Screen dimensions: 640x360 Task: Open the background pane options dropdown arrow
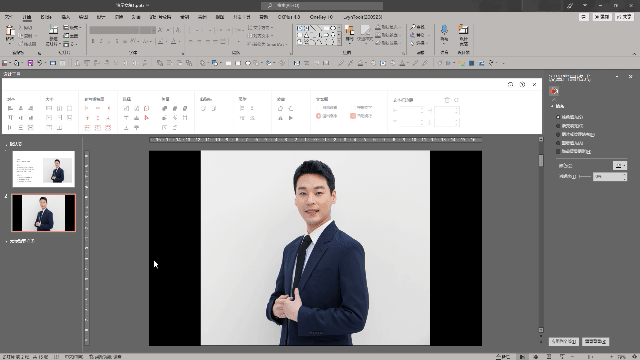click(x=617, y=77)
